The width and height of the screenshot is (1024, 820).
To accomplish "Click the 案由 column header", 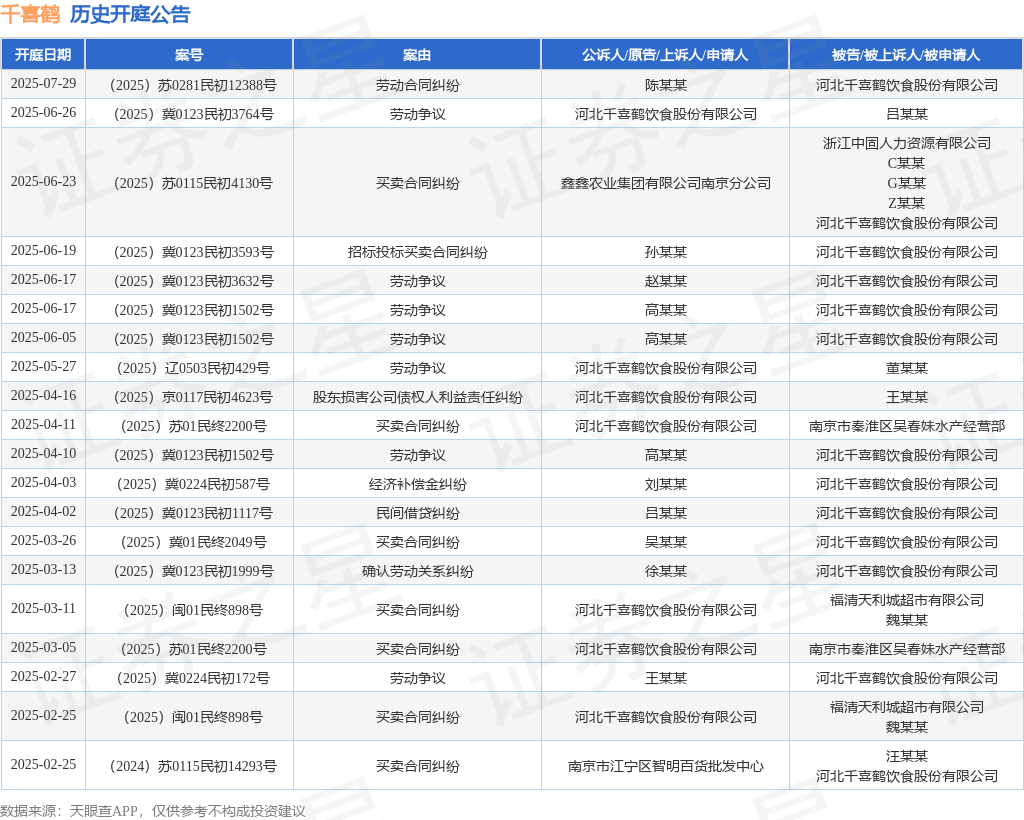I will tap(417, 55).
